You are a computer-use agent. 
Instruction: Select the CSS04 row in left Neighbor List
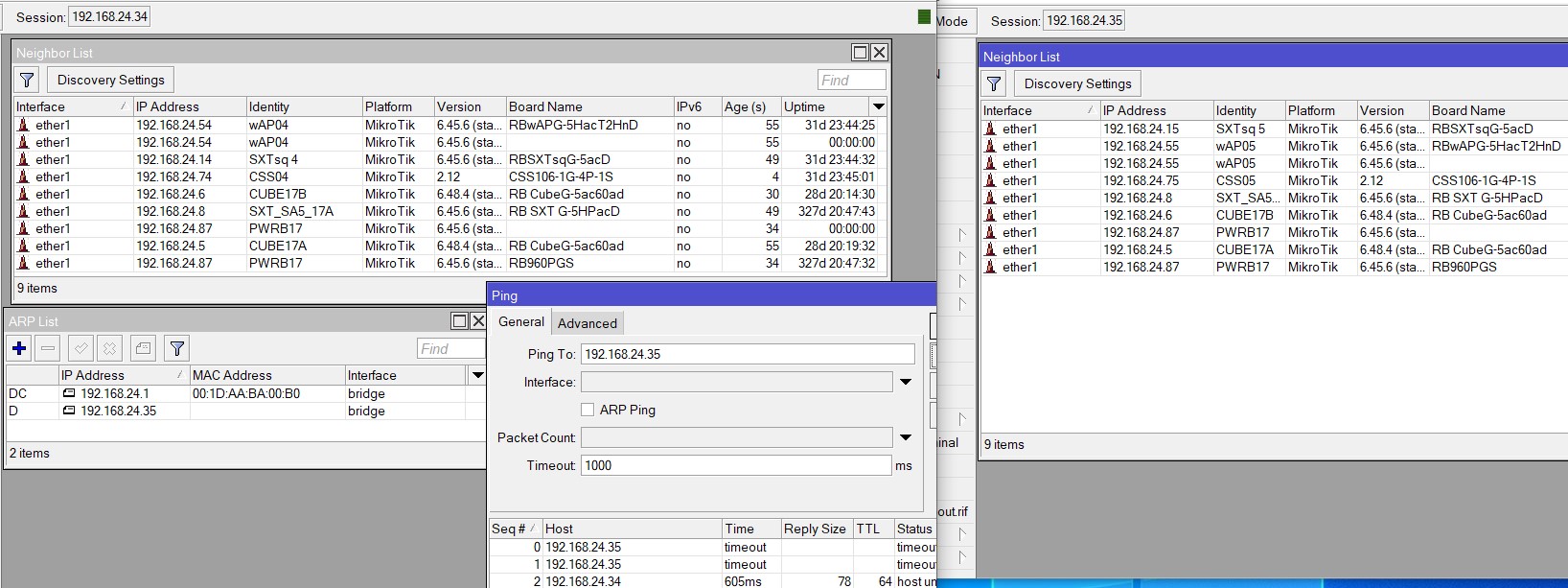point(450,176)
